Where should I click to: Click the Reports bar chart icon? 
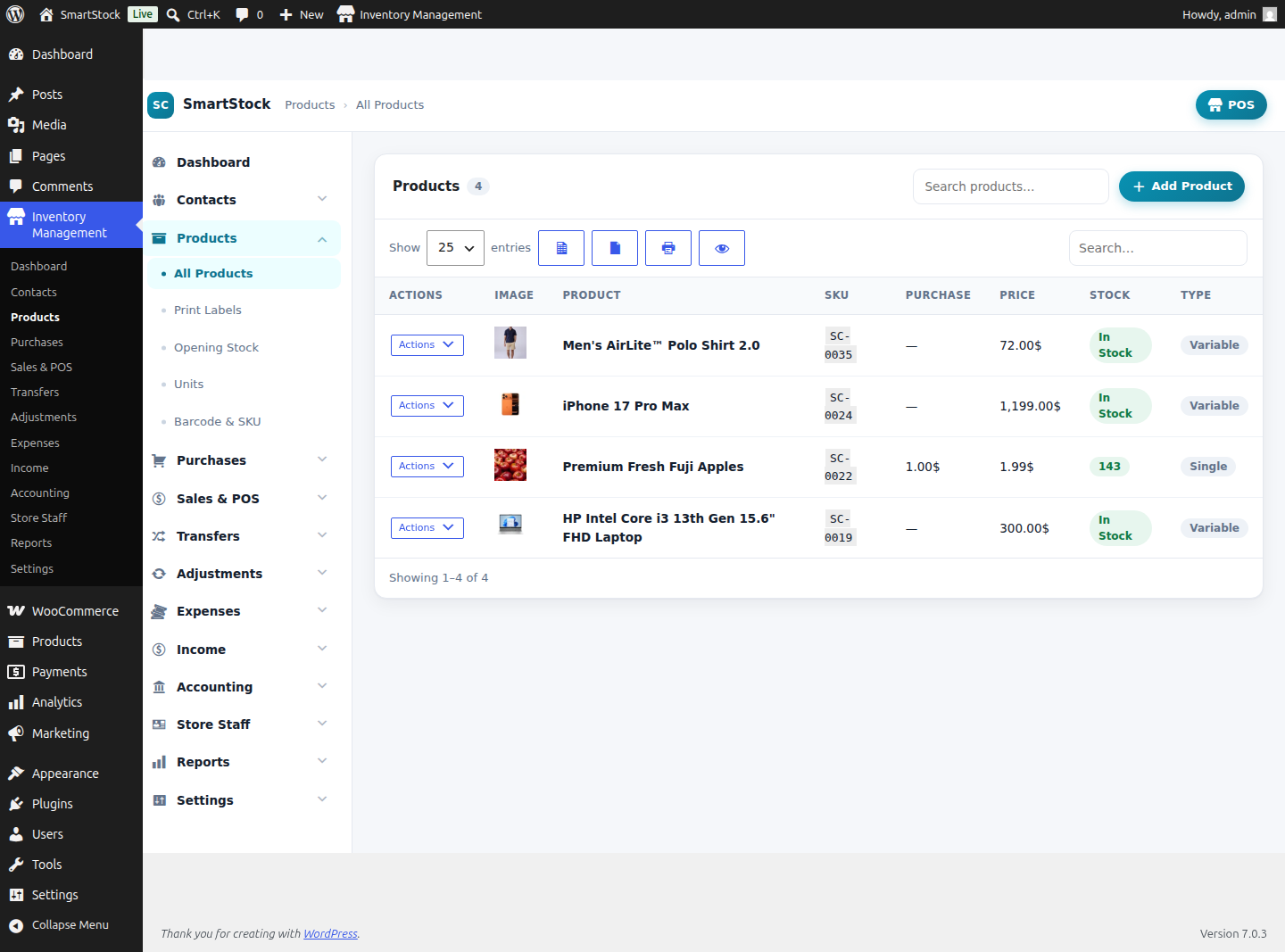pos(159,762)
